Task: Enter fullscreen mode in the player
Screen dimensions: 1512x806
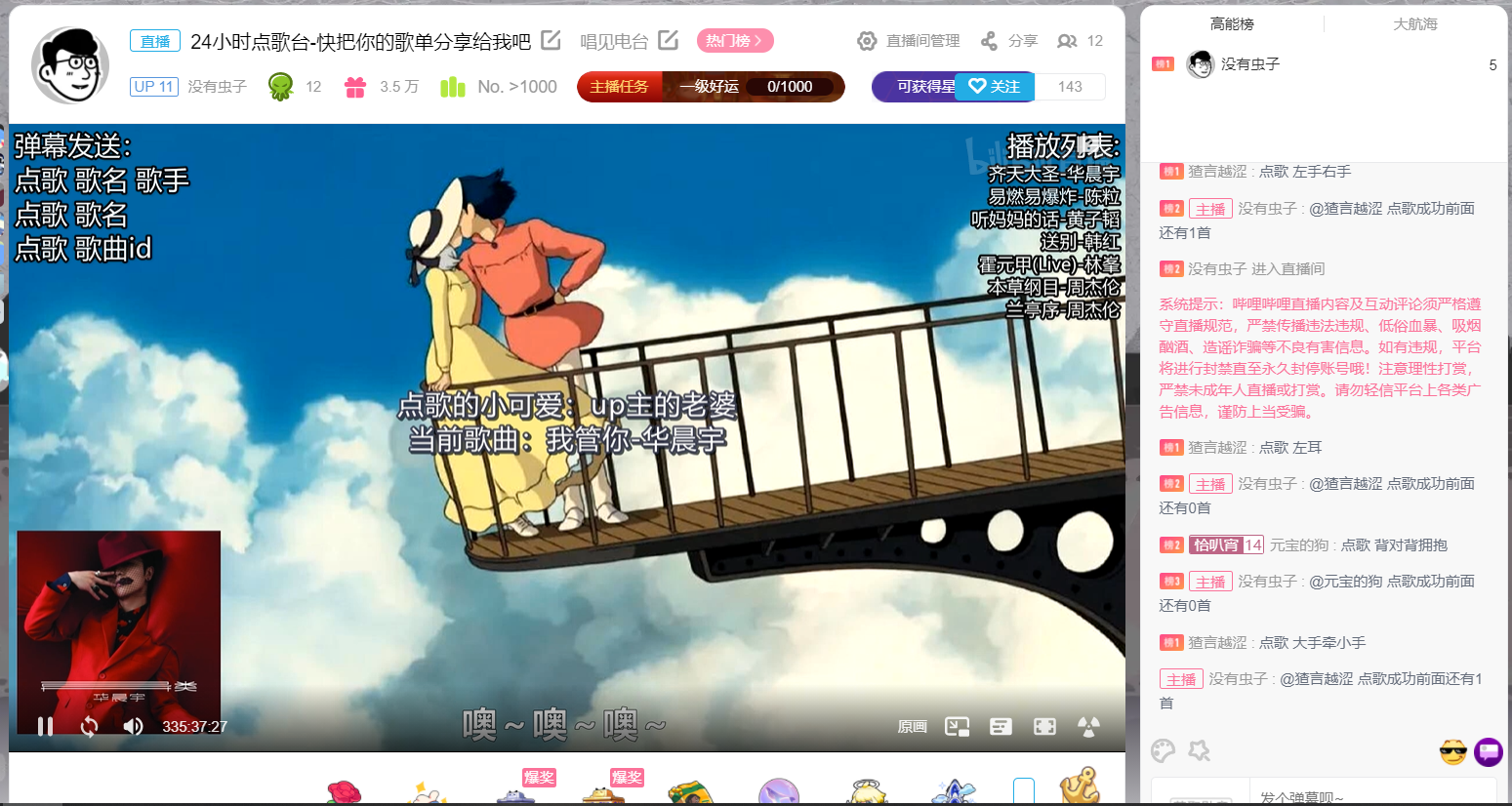Action: pyautogui.click(x=1044, y=726)
